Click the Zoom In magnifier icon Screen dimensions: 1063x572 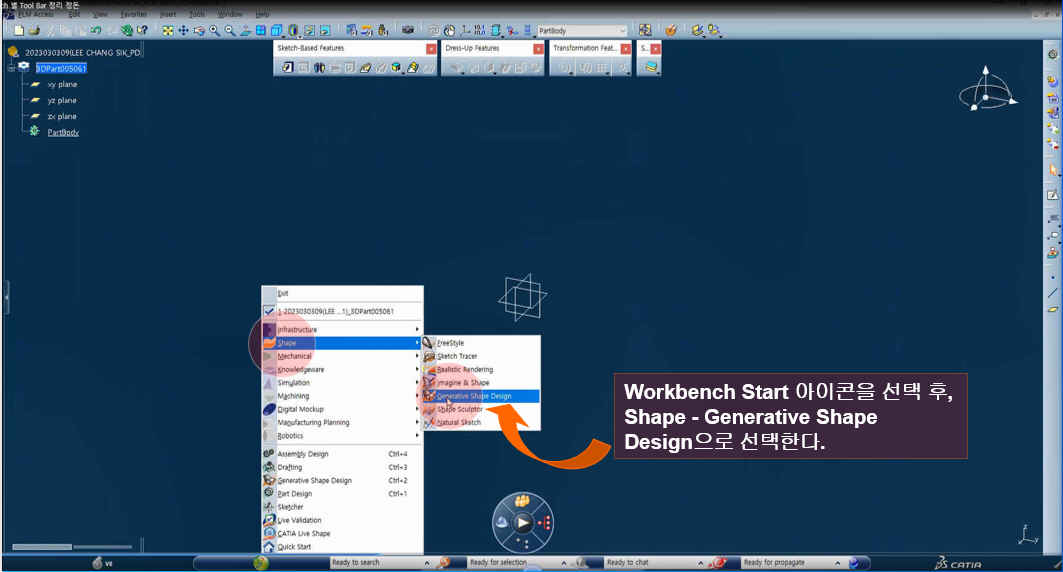[214, 30]
